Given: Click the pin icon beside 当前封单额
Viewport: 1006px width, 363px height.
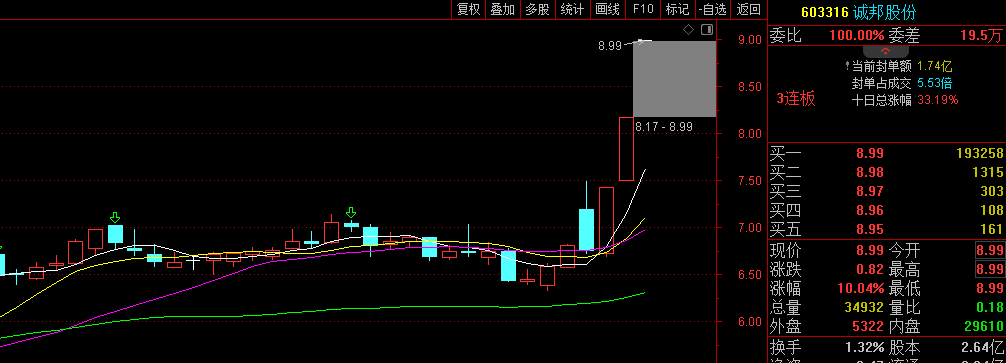Looking at the screenshot, I should point(848,66).
